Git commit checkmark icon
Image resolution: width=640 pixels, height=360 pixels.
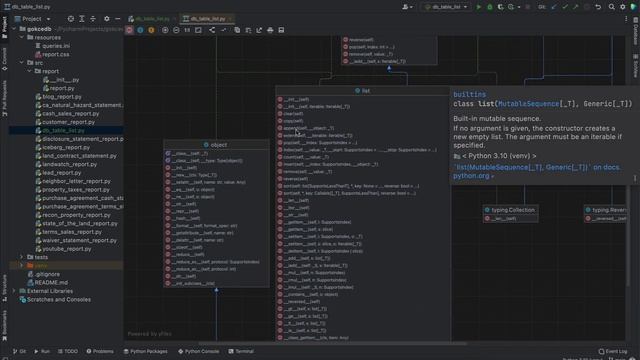coord(565,7)
